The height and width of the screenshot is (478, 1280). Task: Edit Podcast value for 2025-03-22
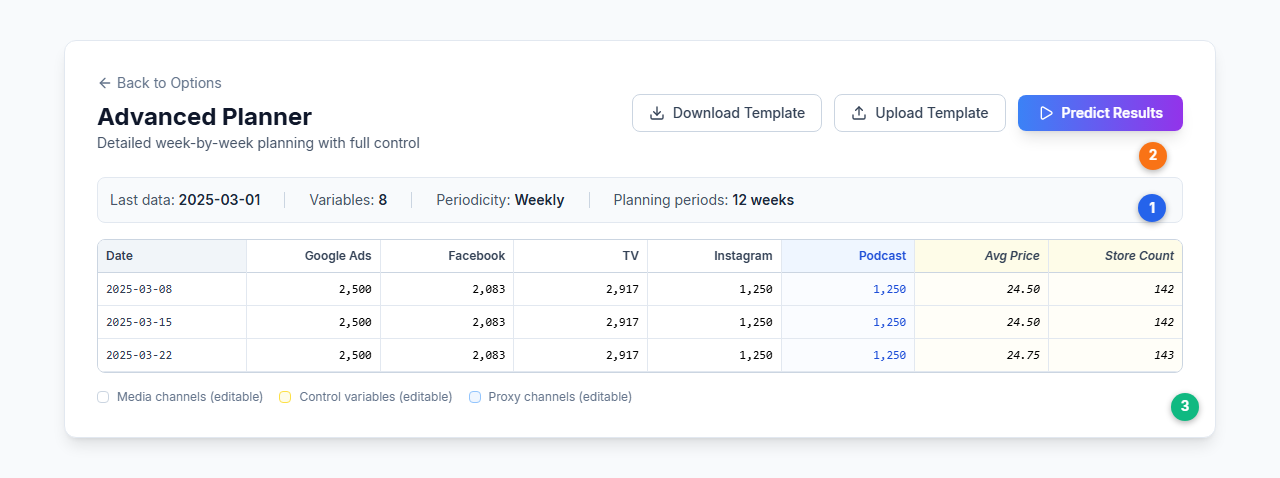point(848,355)
